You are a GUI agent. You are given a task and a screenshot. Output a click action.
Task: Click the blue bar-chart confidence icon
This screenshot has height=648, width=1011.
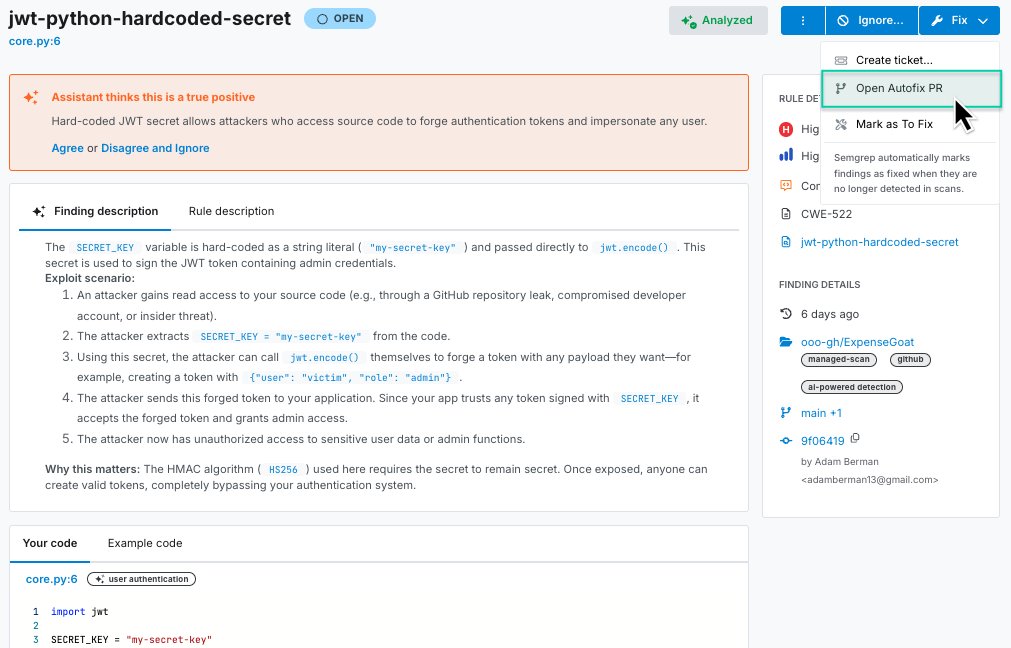coord(786,155)
